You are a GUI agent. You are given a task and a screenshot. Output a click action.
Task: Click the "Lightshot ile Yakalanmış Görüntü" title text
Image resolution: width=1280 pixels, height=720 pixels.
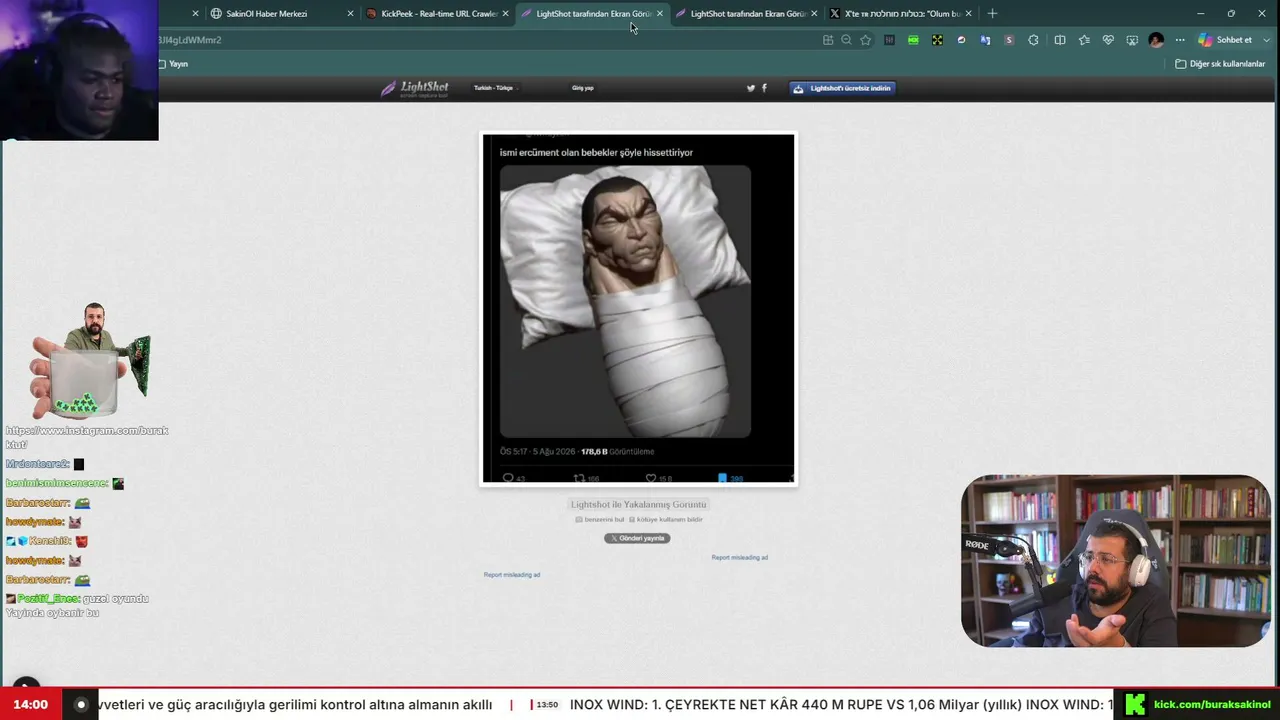[x=638, y=504]
